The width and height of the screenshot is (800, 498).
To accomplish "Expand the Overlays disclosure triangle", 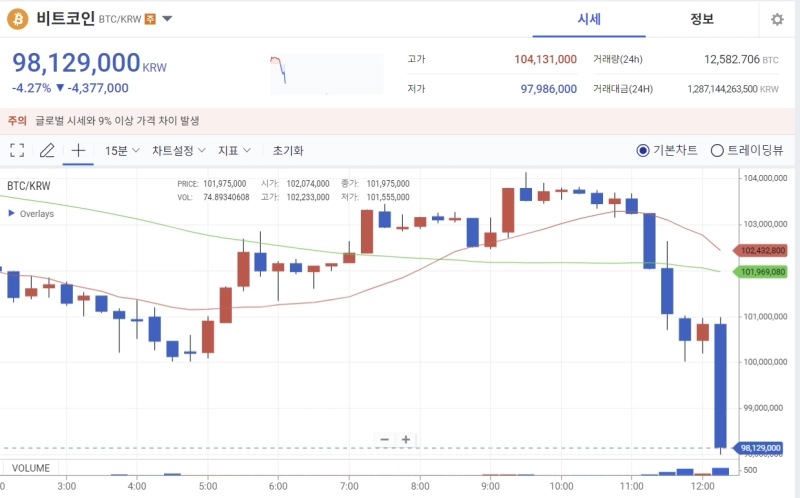I will click(11, 213).
